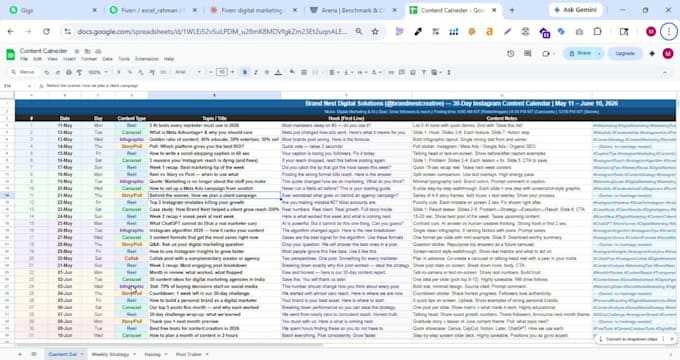680x360 pixels.
Task: Open Content Cal tab dropdown arrow
Action: tap(82, 354)
